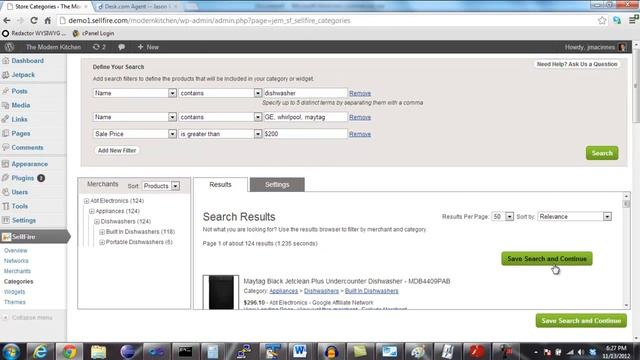Expand Portable Dishwashers (6) node
Screen dimensions: 640x360
click(102, 242)
